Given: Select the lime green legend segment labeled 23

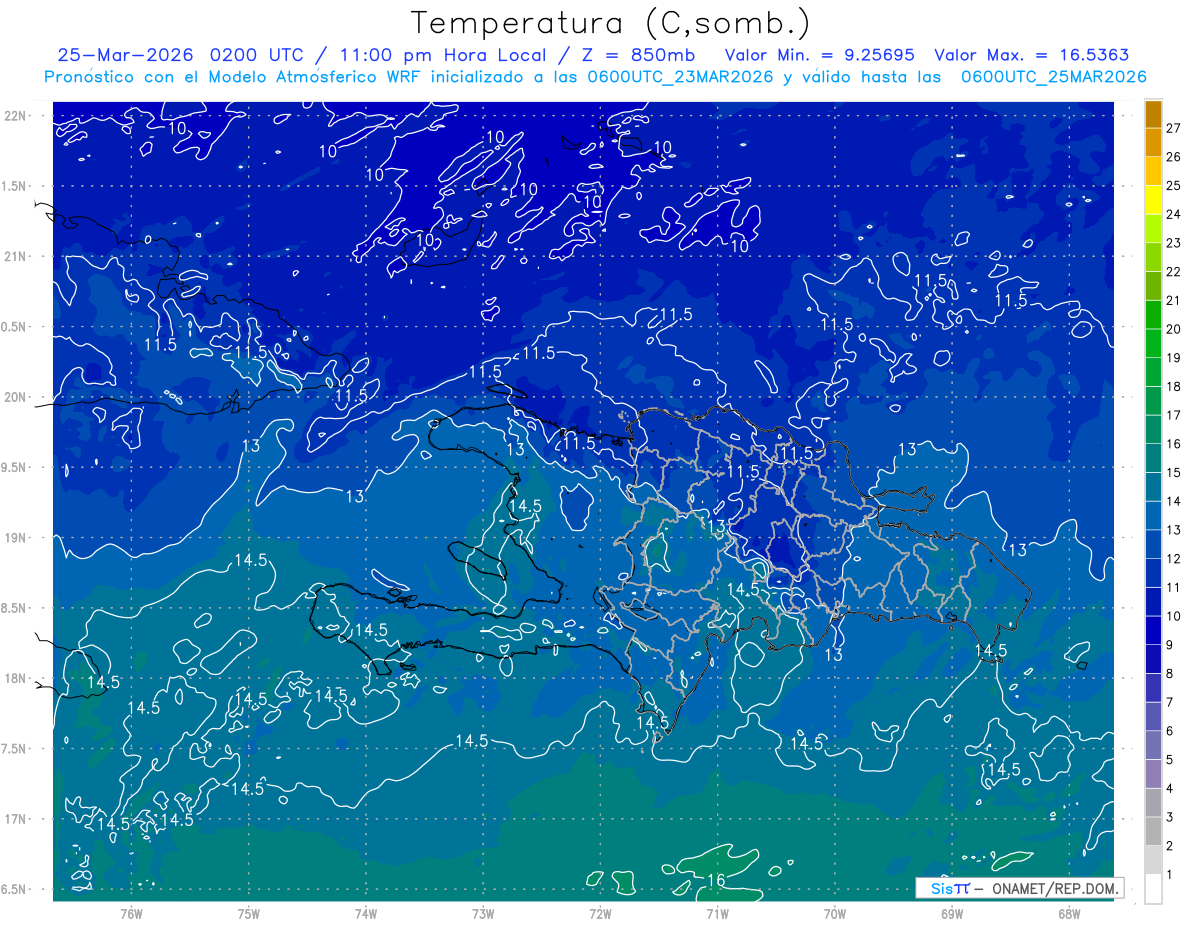Looking at the screenshot, I should click(1153, 257).
